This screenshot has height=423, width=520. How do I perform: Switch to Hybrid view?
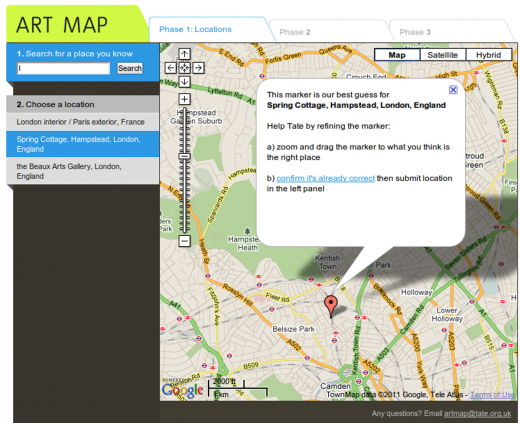488,55
